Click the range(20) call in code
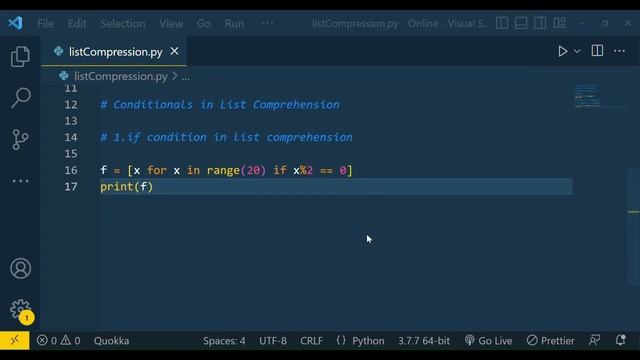Image resolution: width=640 pixels, height=360 pixels. [x=236, y=170]
